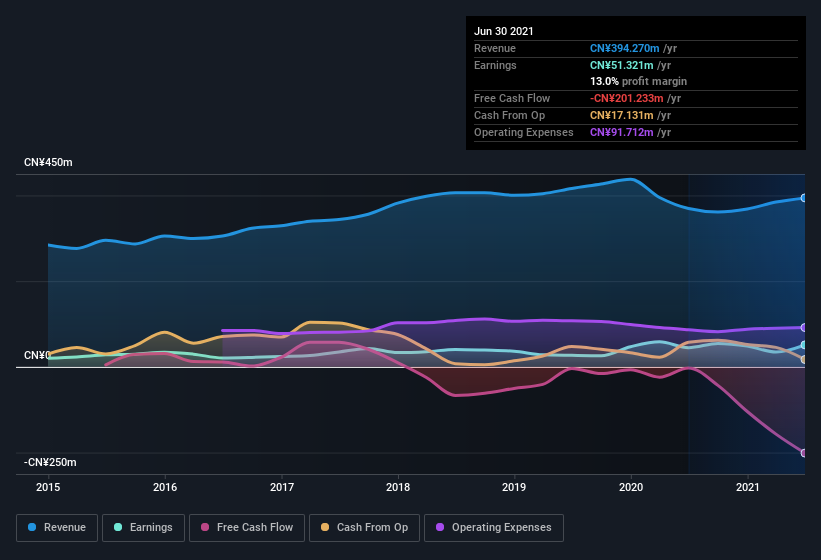Select the Earnings endpoint marker on chart

pyautogui.click(x=804, y=345)
